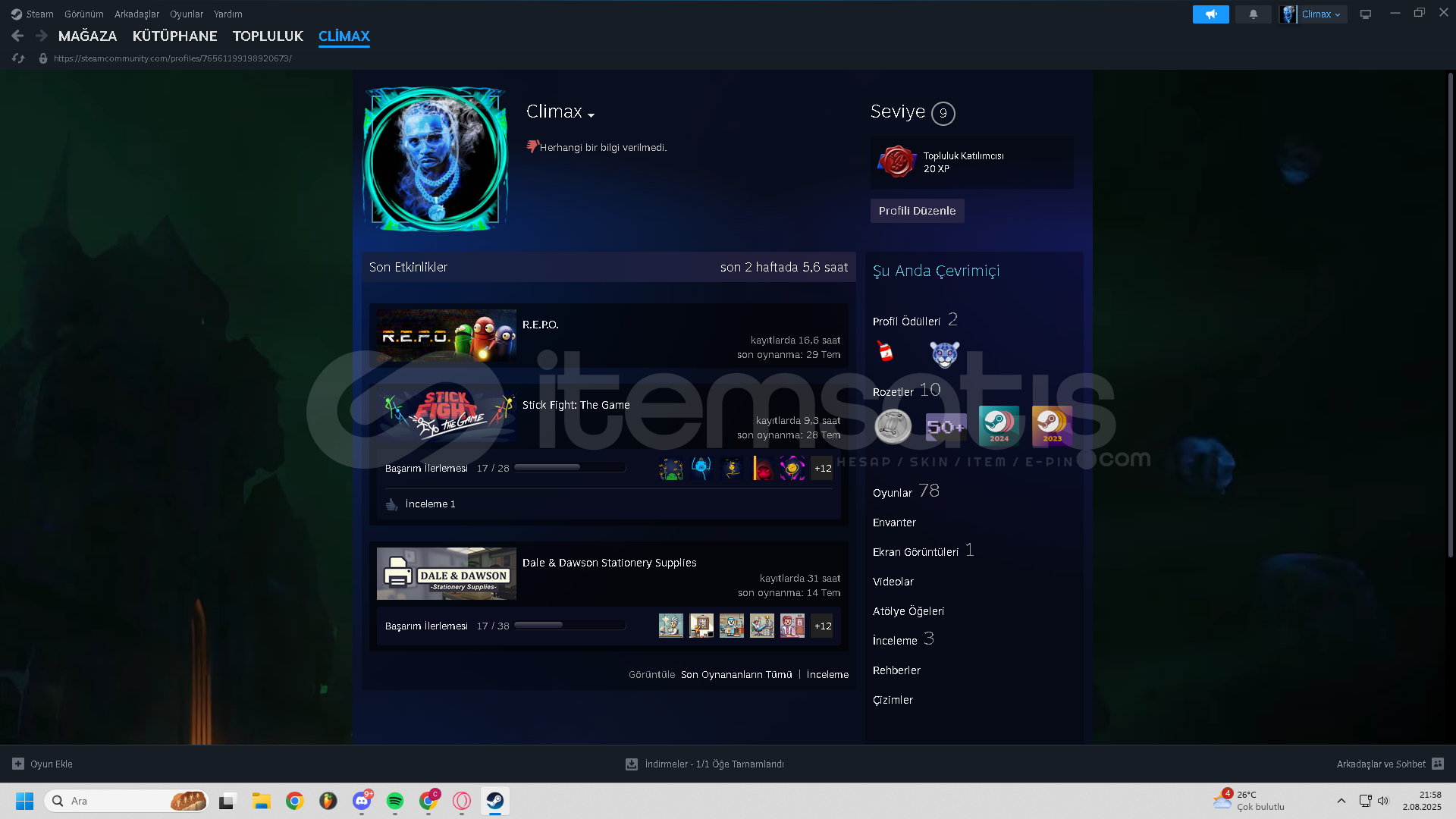
Task: Open the Steam 2024 badge
Action: 999,425
